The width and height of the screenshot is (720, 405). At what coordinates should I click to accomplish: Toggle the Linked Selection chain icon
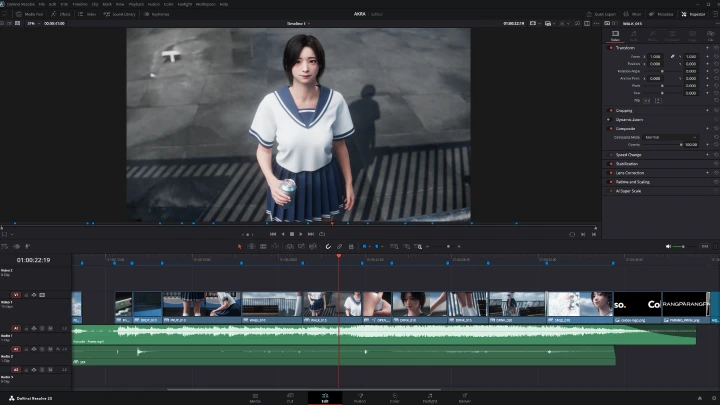pyautogui.click(x=339, y=247)
